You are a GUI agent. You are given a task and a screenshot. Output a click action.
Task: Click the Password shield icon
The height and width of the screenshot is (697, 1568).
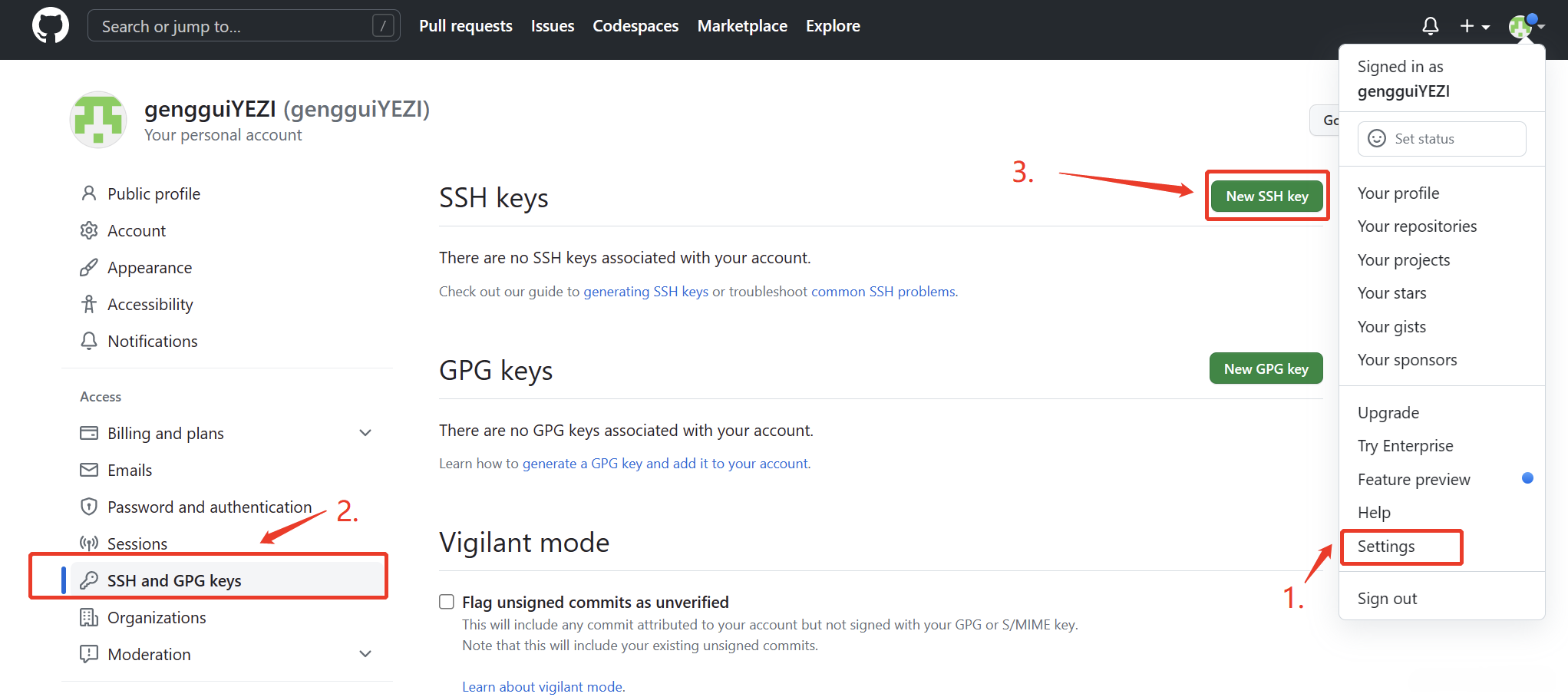89,507
